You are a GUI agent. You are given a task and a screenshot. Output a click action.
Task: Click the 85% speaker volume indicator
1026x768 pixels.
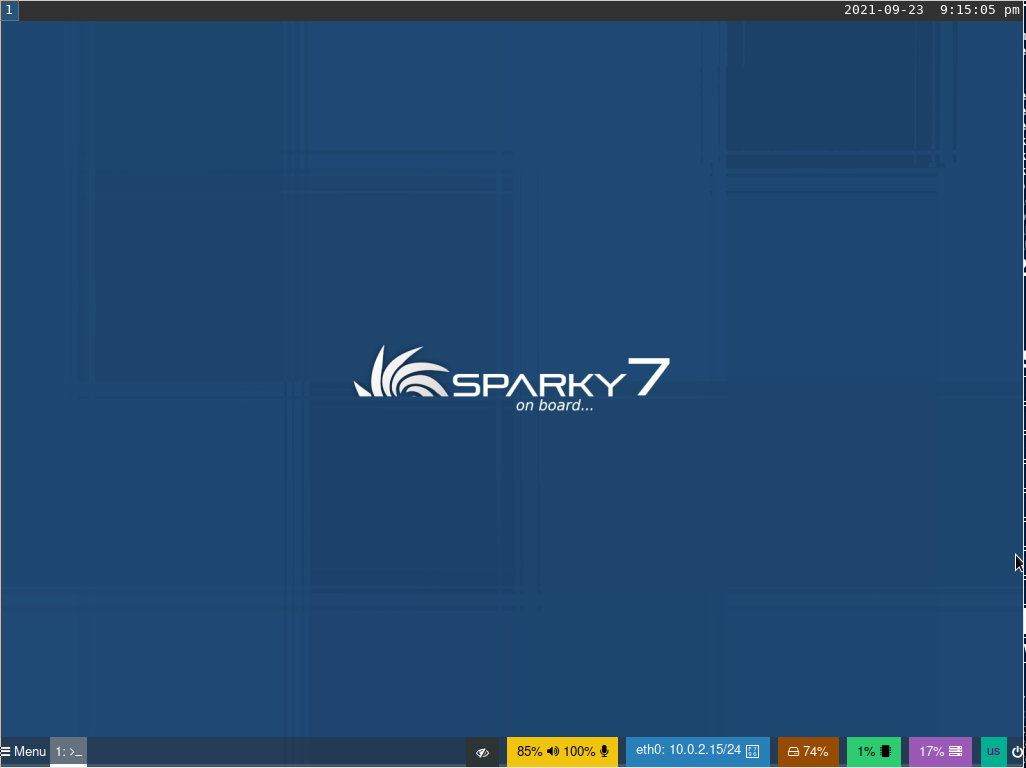[538, 752]
